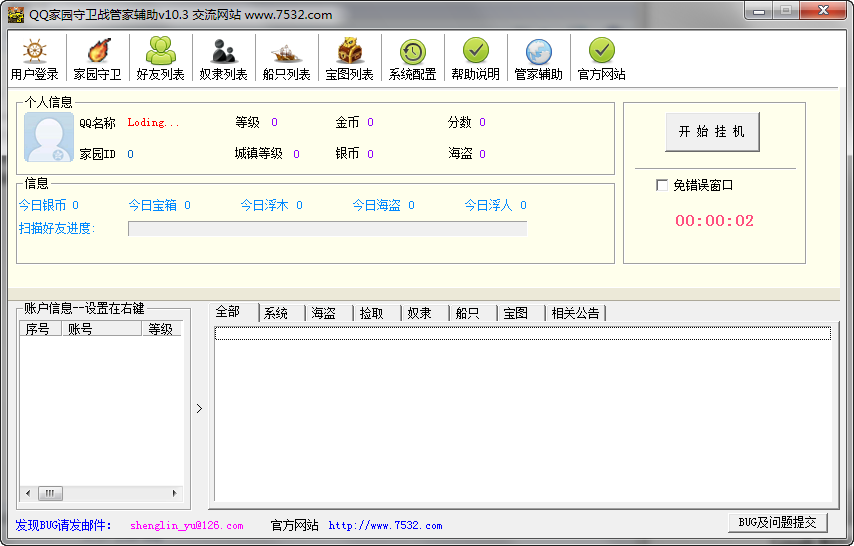Click the 海盗 label in 个人信息

point(460,154)
